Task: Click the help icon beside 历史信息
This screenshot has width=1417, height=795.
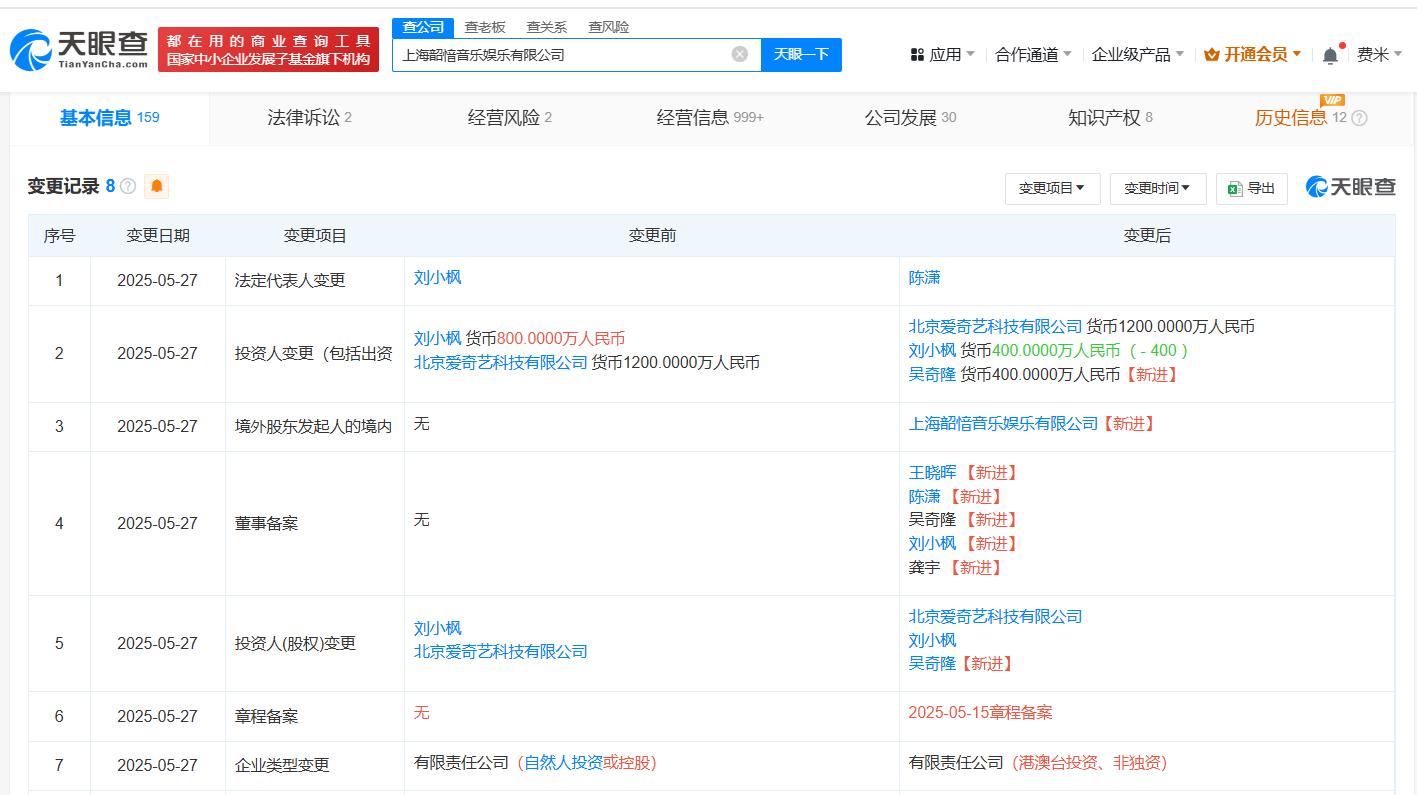Action: click(x=1359, y=118)
